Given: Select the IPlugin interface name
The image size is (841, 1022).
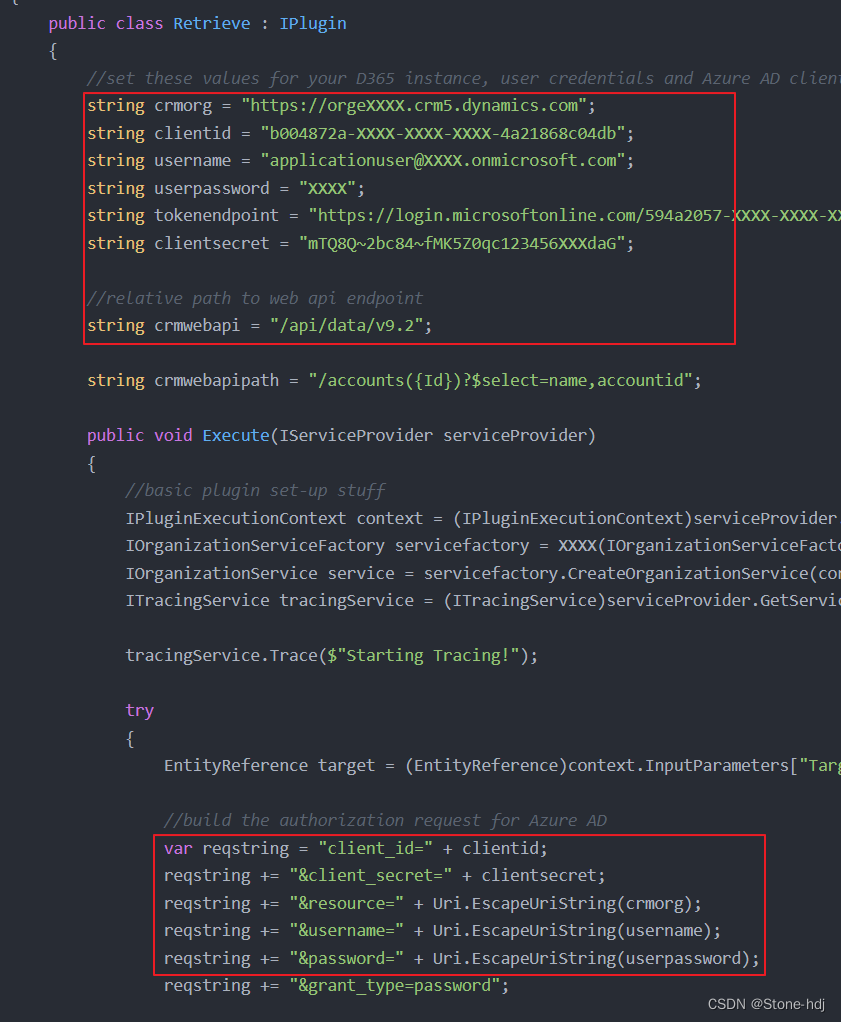Looking at the screenshot, I should coord(313,23).
